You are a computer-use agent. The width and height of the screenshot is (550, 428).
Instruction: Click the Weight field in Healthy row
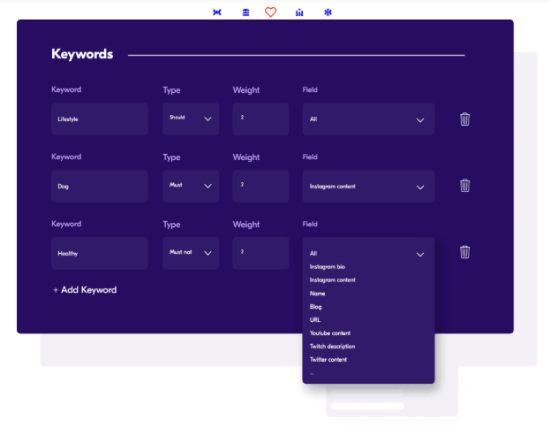(261, 253)
